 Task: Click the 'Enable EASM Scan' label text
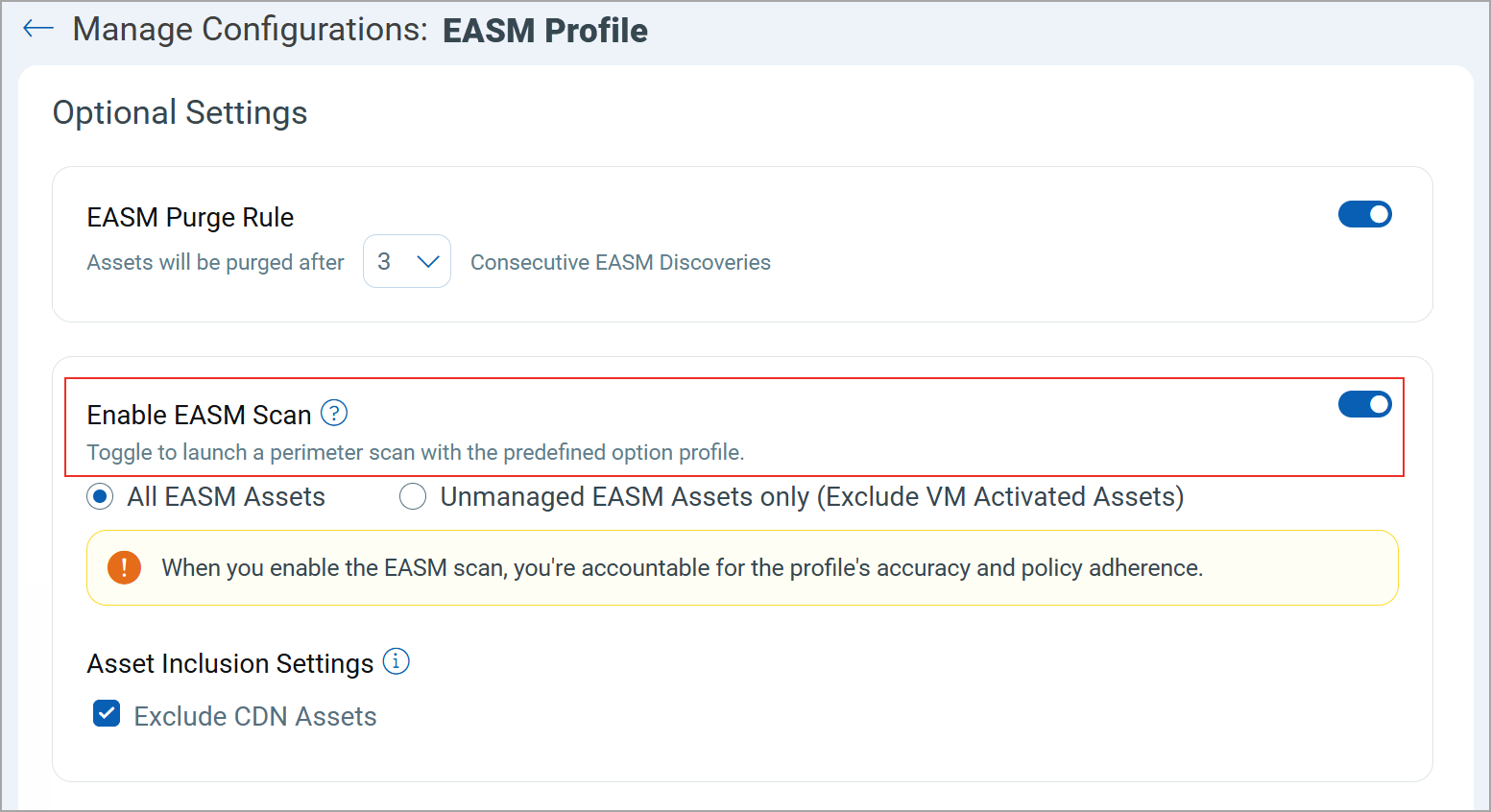coord(200,415)
